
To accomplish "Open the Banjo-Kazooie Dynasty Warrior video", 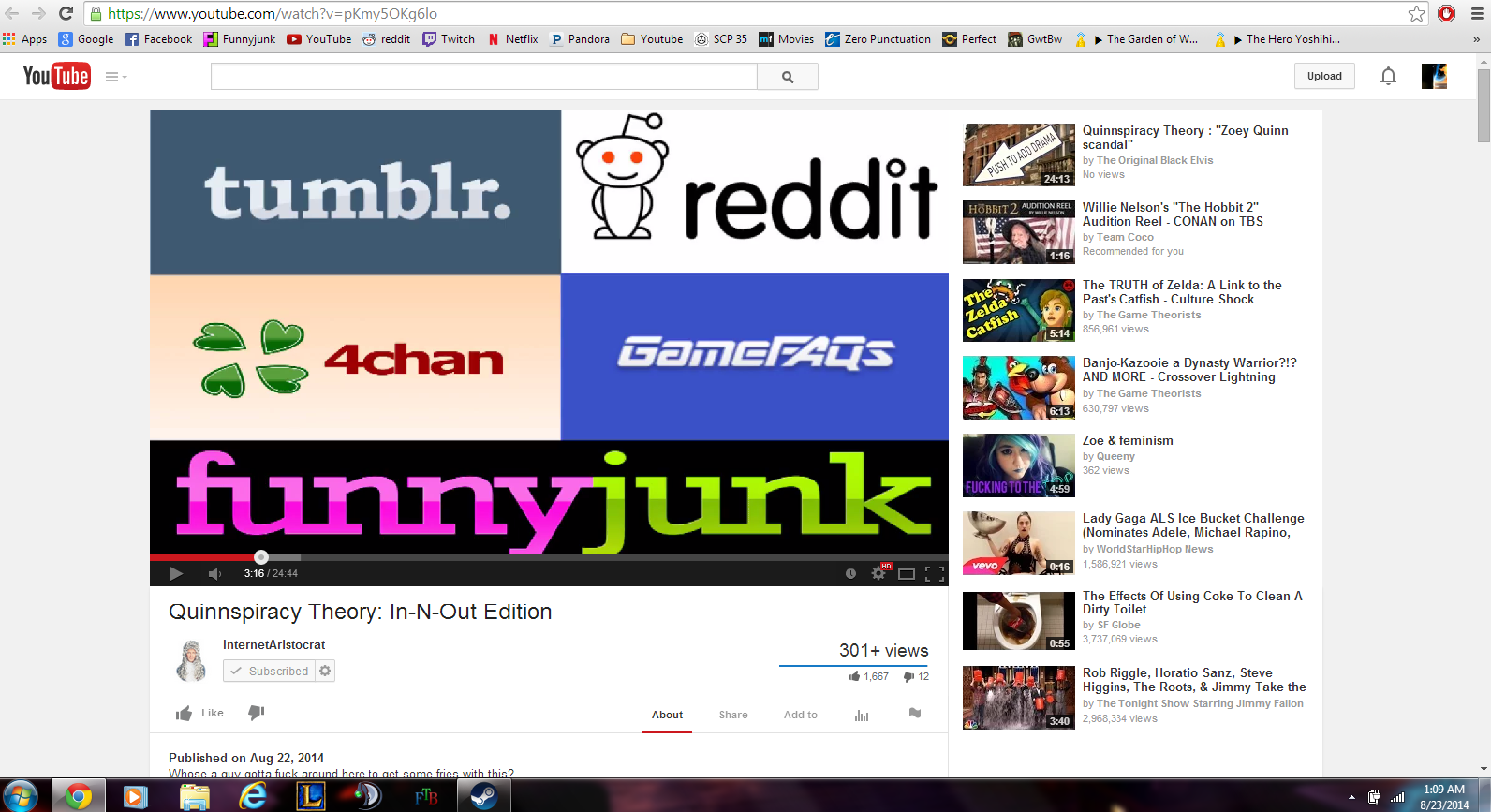I will [x=1189, y=370].
